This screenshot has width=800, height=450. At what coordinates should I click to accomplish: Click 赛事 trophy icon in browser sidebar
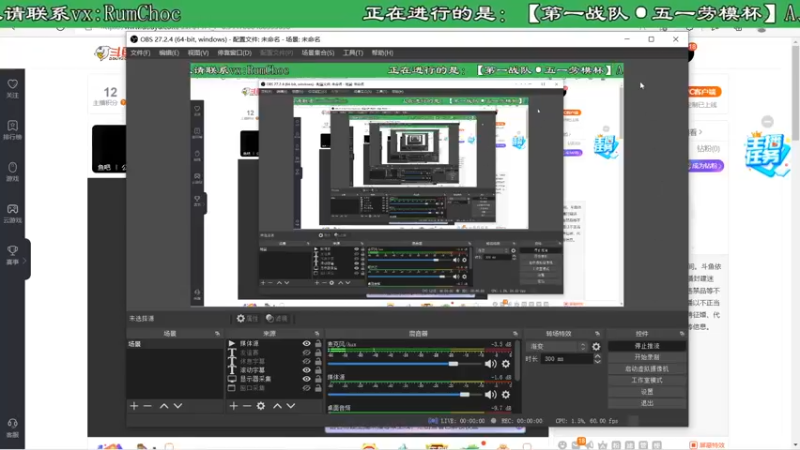12,251
